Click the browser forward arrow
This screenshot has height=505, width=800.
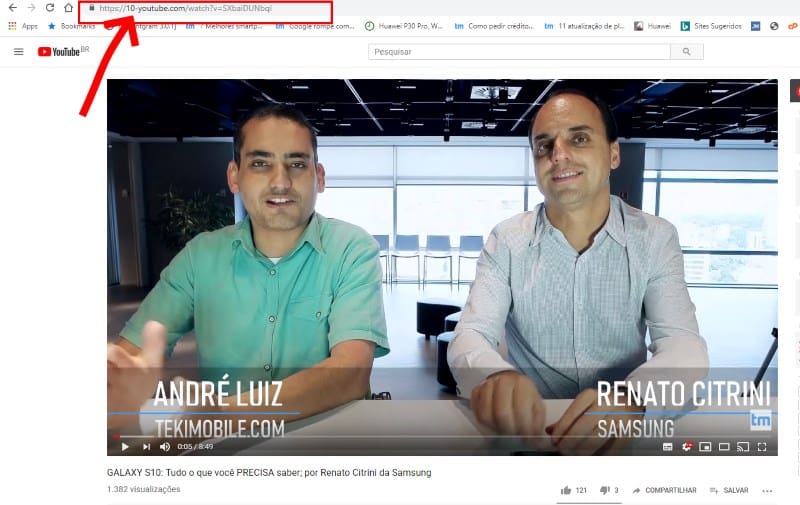(31, 8)
